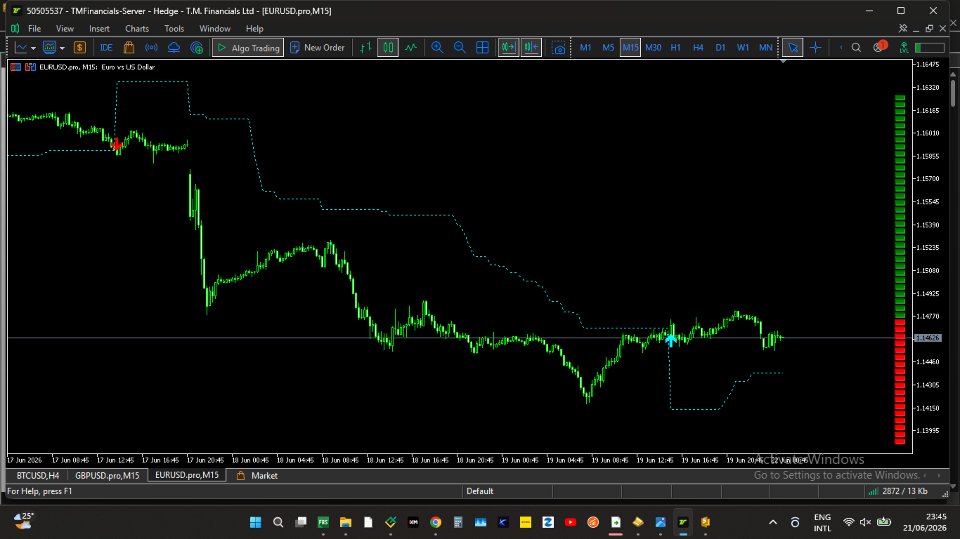Screen dimensions: 960x539
Task: Select the EURUSD.pro,M15 chart tab
Action: click(187, 475)
